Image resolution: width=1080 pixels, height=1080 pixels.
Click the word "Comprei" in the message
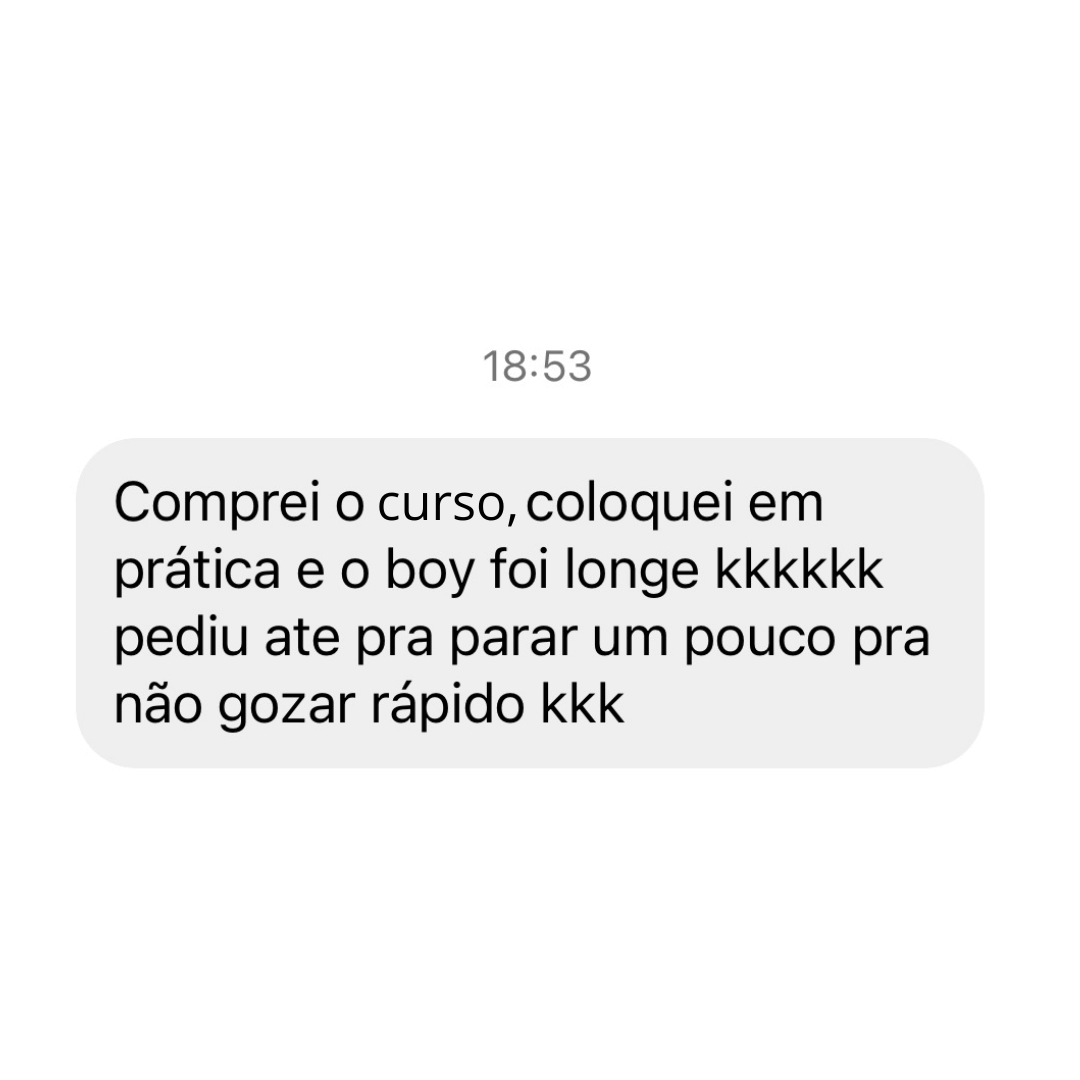217,505
